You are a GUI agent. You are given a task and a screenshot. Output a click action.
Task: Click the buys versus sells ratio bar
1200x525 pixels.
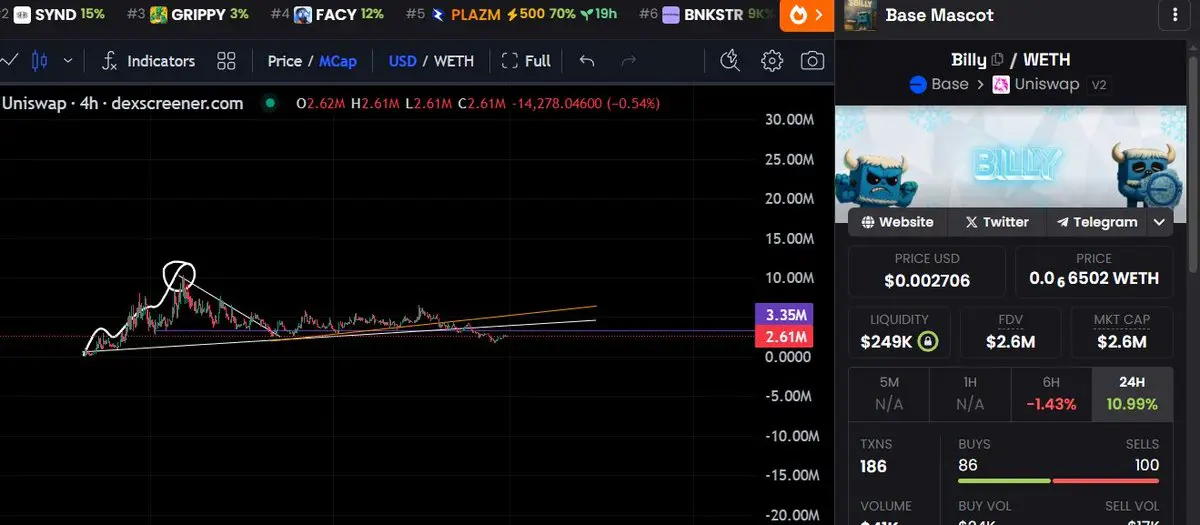pos(1058,482)
